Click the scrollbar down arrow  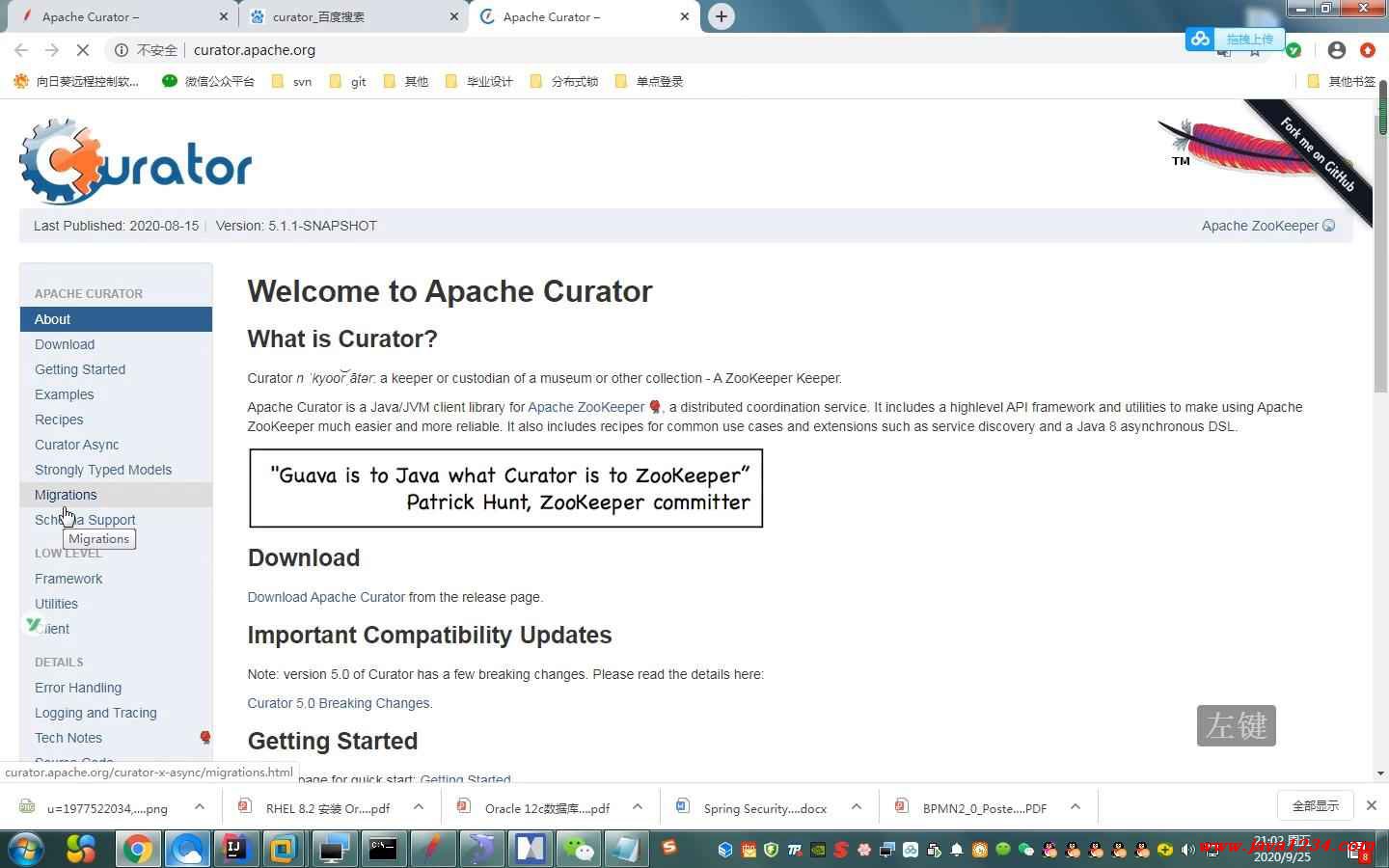click(x=1381, y=773)
